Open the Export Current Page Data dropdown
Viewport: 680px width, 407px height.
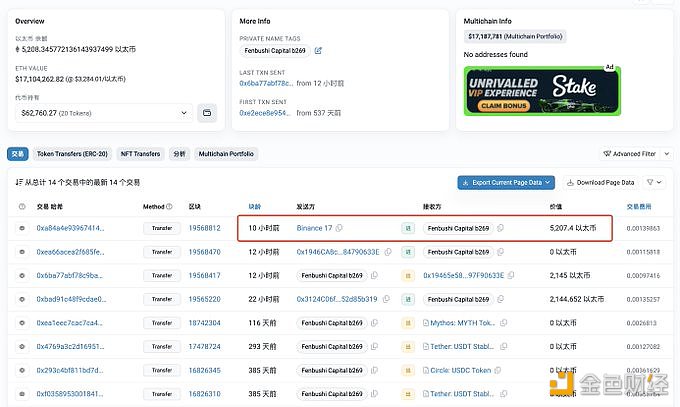click(x=506, y=183)
